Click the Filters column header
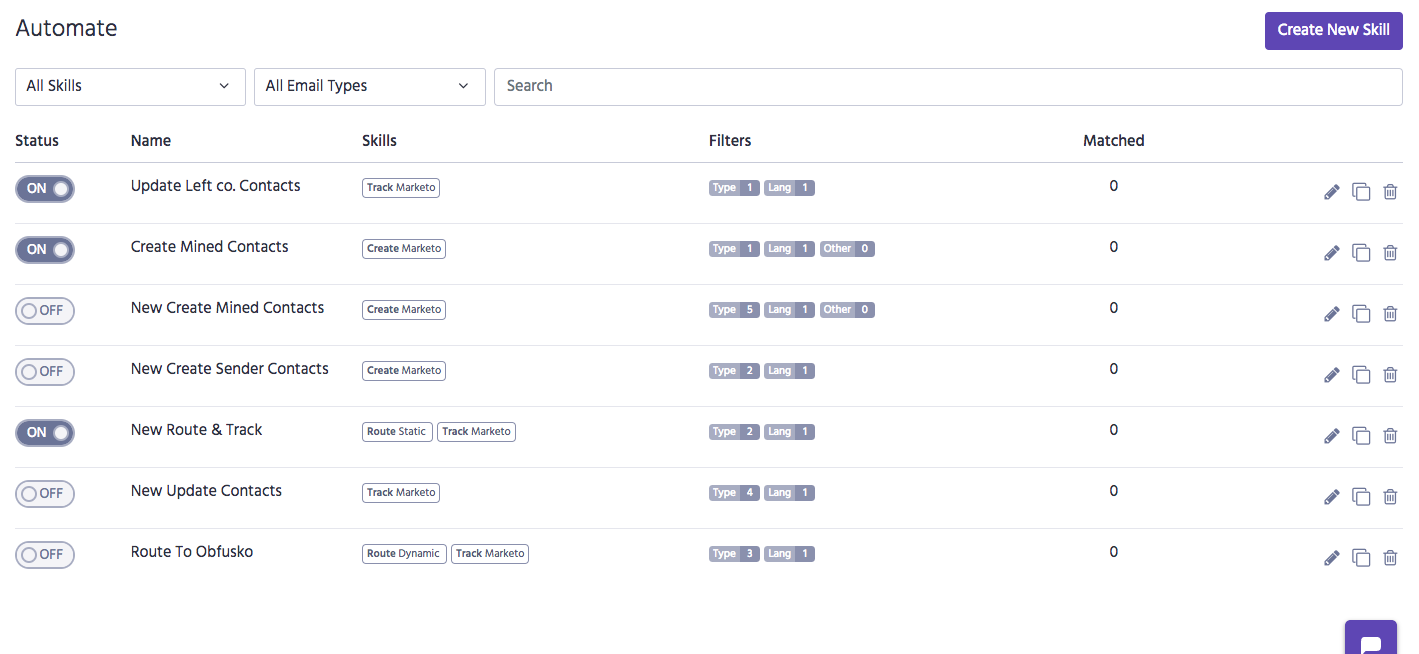This screenshot has height=654, width=1419. 730,141
